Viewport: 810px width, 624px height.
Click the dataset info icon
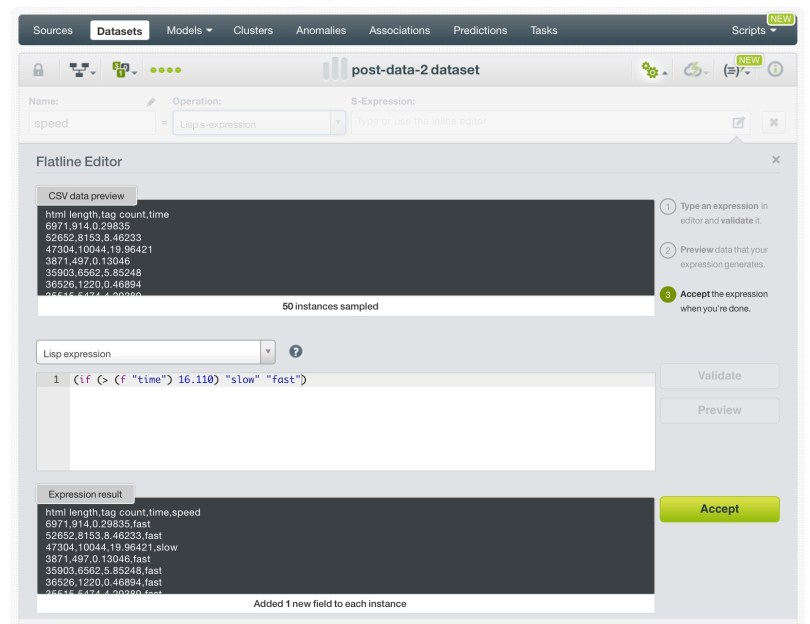coord(775,70)
